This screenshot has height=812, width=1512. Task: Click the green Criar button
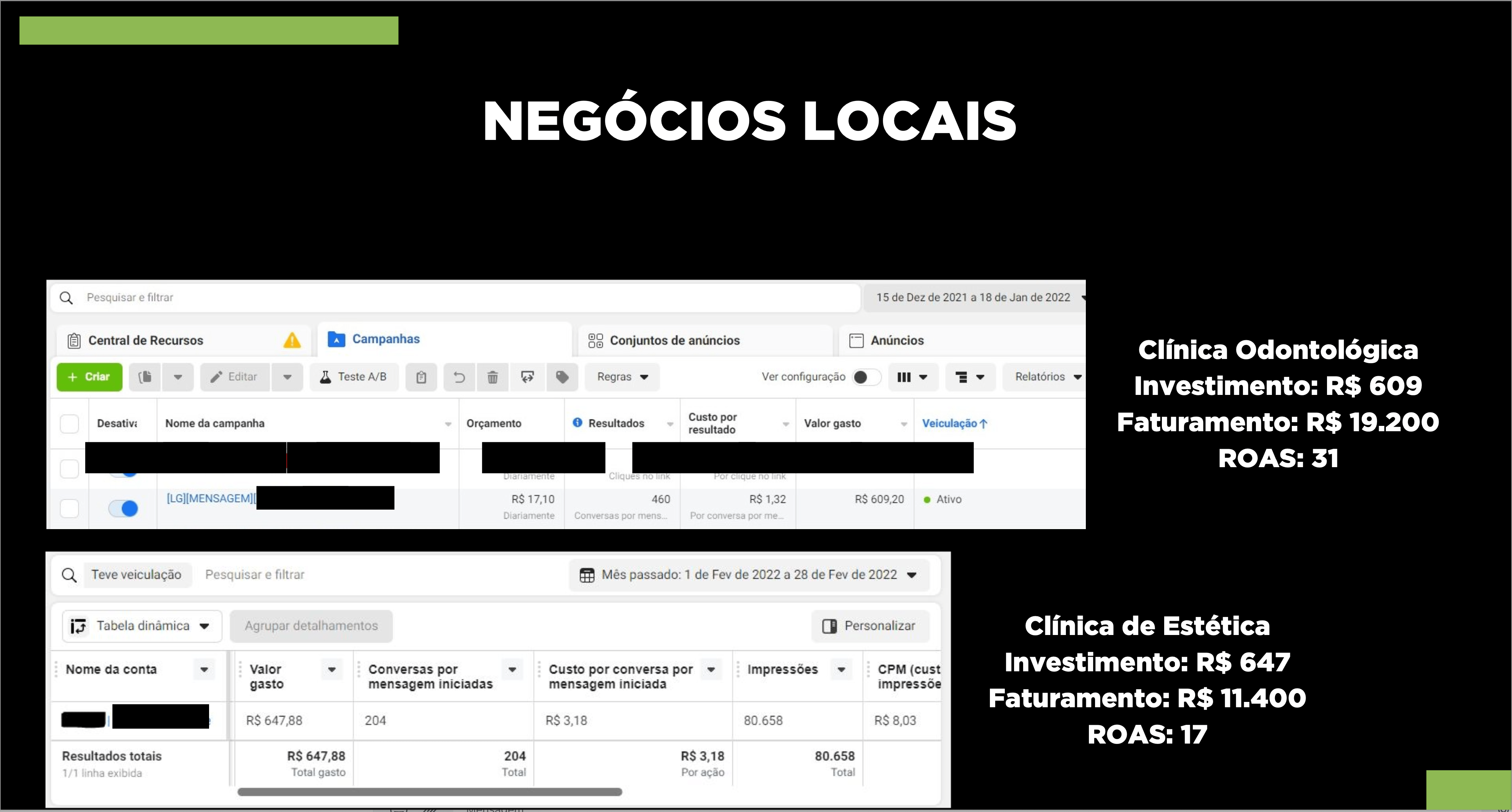pyautogui.click(x=89, y=377)
